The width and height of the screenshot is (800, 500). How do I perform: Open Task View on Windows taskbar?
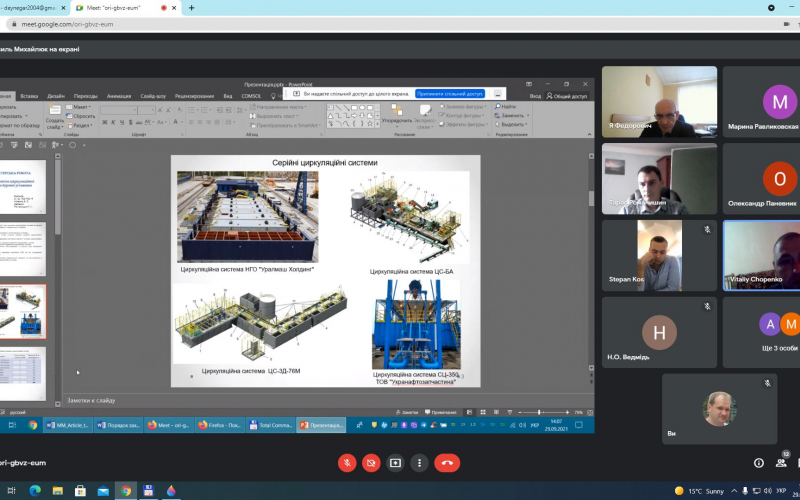[12, 491]
